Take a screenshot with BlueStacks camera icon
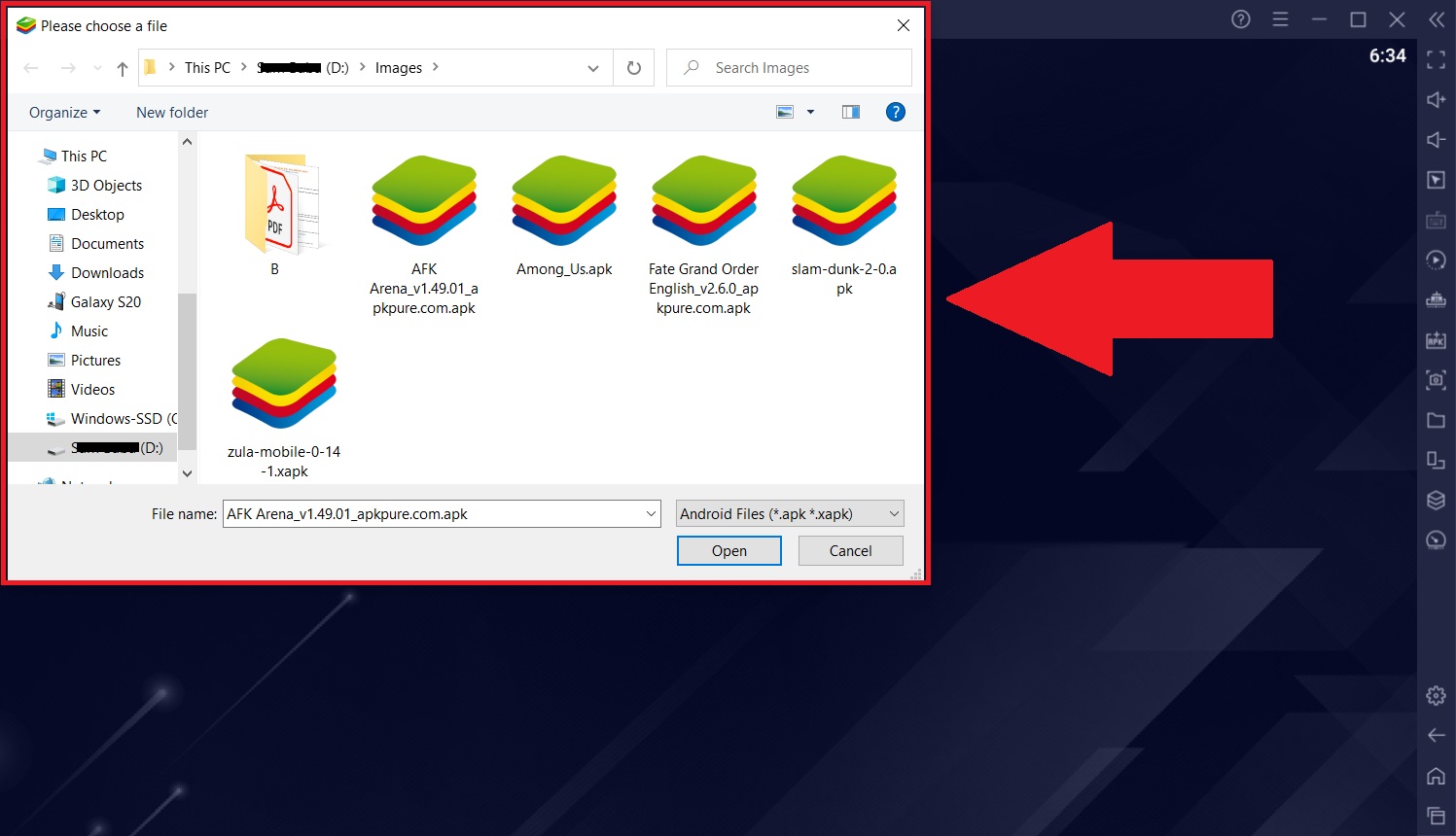The image size is (1456, 836). [x=1436, y=380]
